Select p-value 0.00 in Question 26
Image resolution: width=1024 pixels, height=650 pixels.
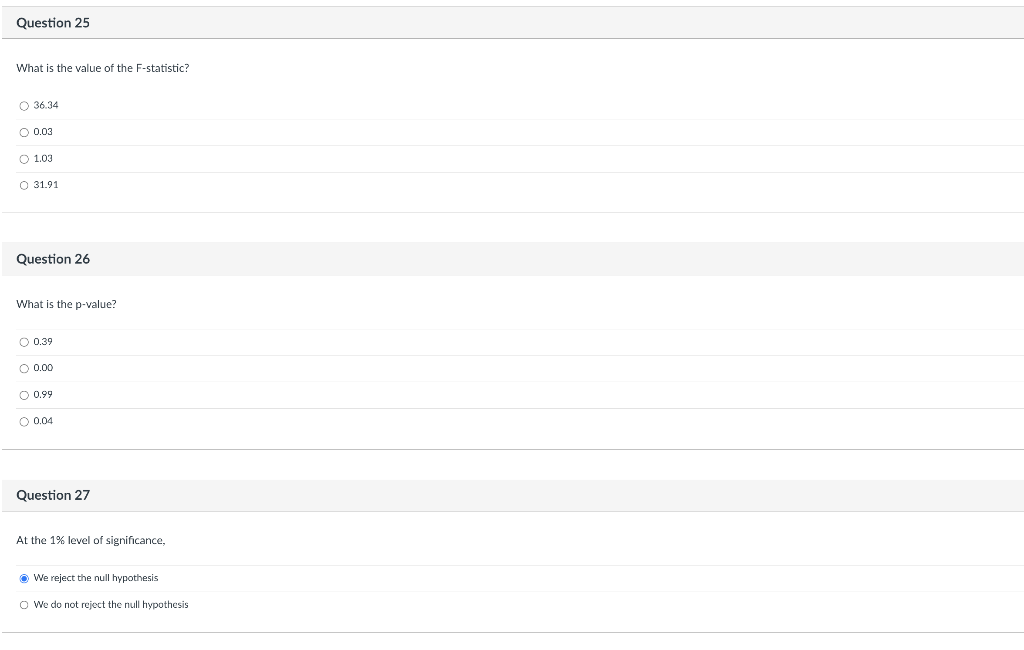[24, 367]
